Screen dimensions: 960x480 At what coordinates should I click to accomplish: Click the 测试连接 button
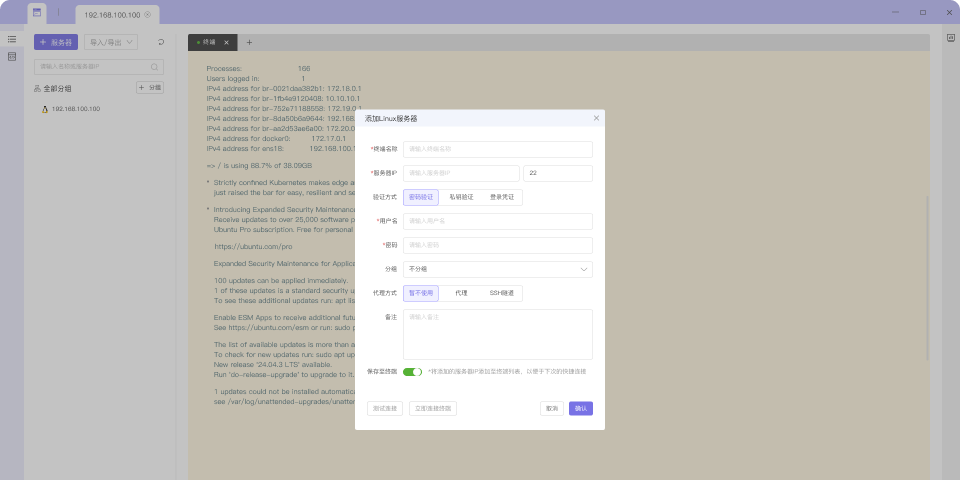pyautogui.click(x=385, y=408)
